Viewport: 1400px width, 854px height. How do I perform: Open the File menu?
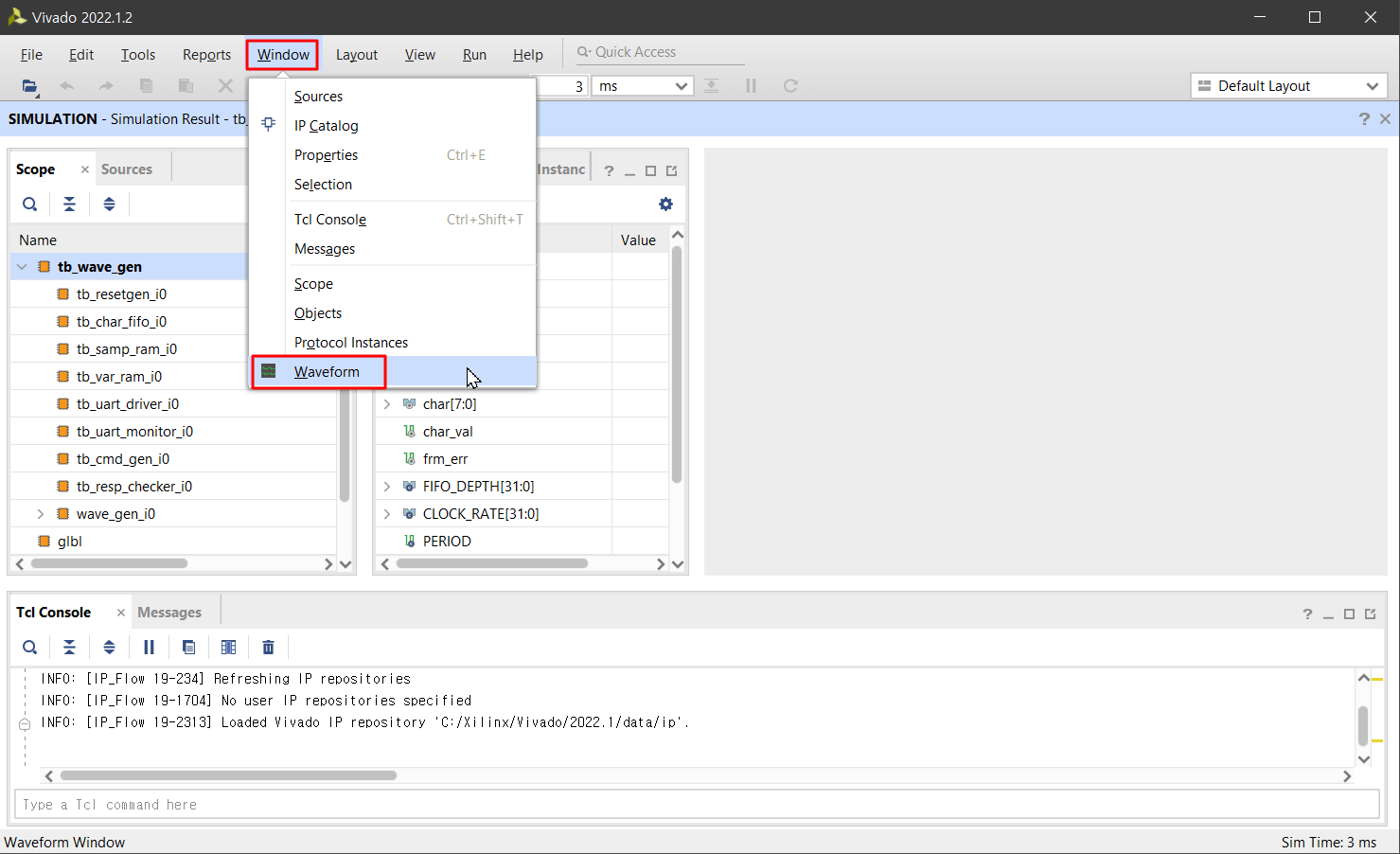31,55
